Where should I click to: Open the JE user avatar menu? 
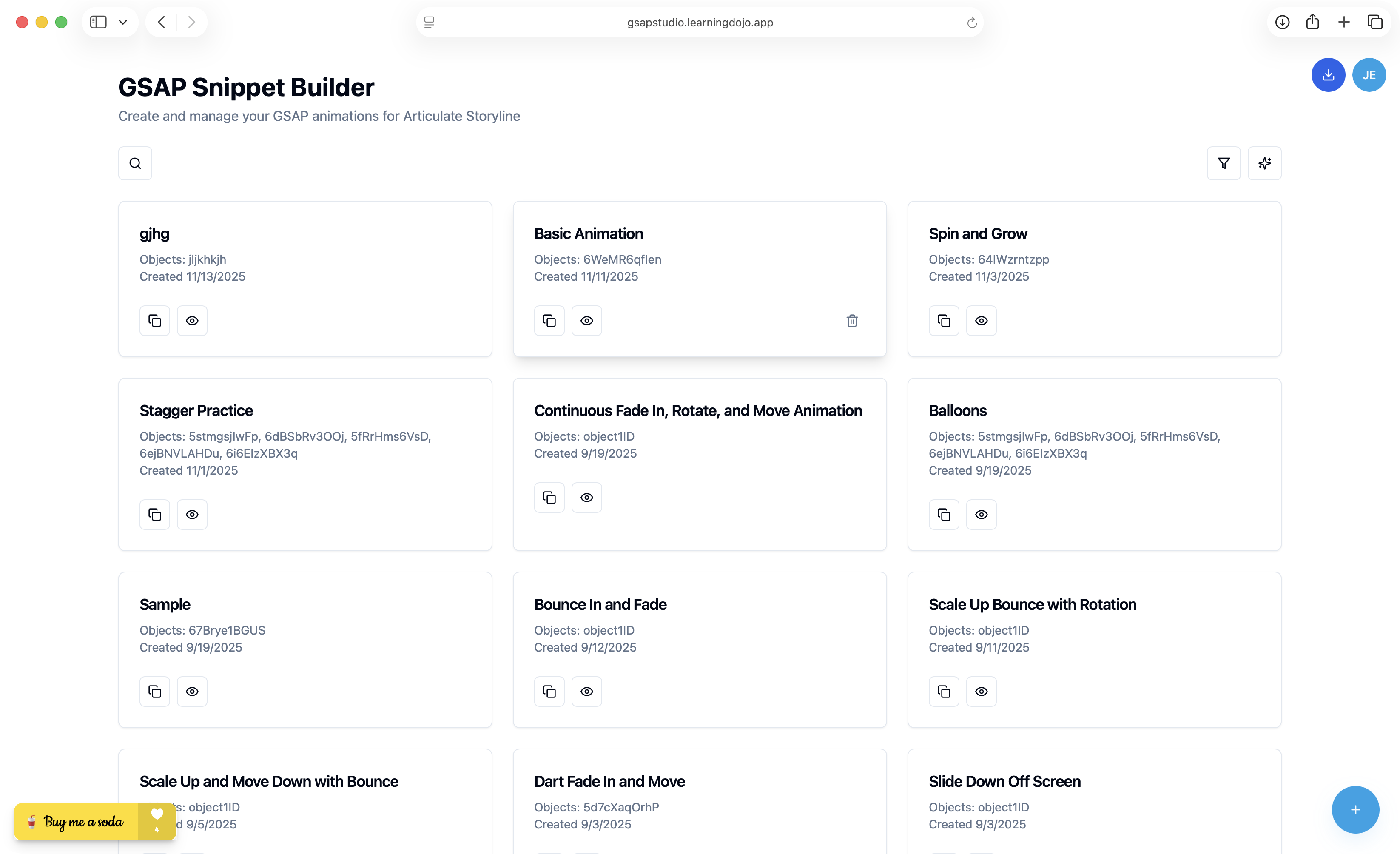point(1369,75)
